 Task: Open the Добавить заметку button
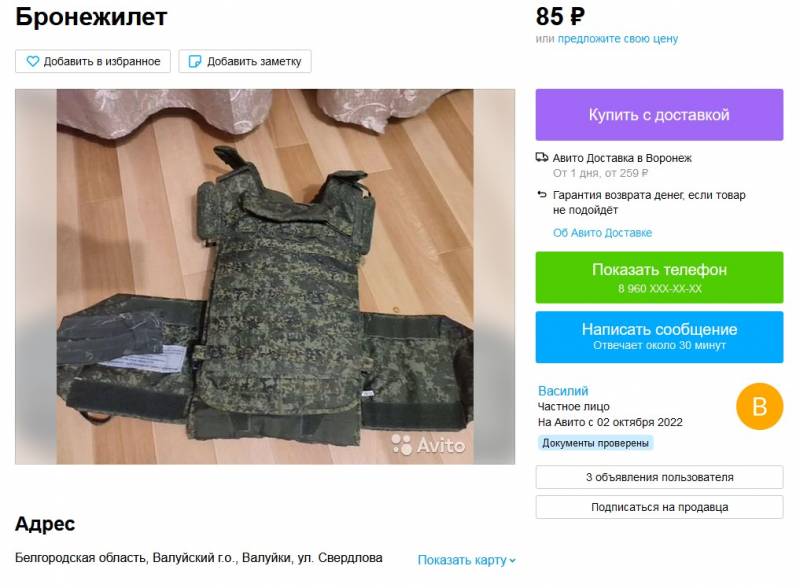245,61
